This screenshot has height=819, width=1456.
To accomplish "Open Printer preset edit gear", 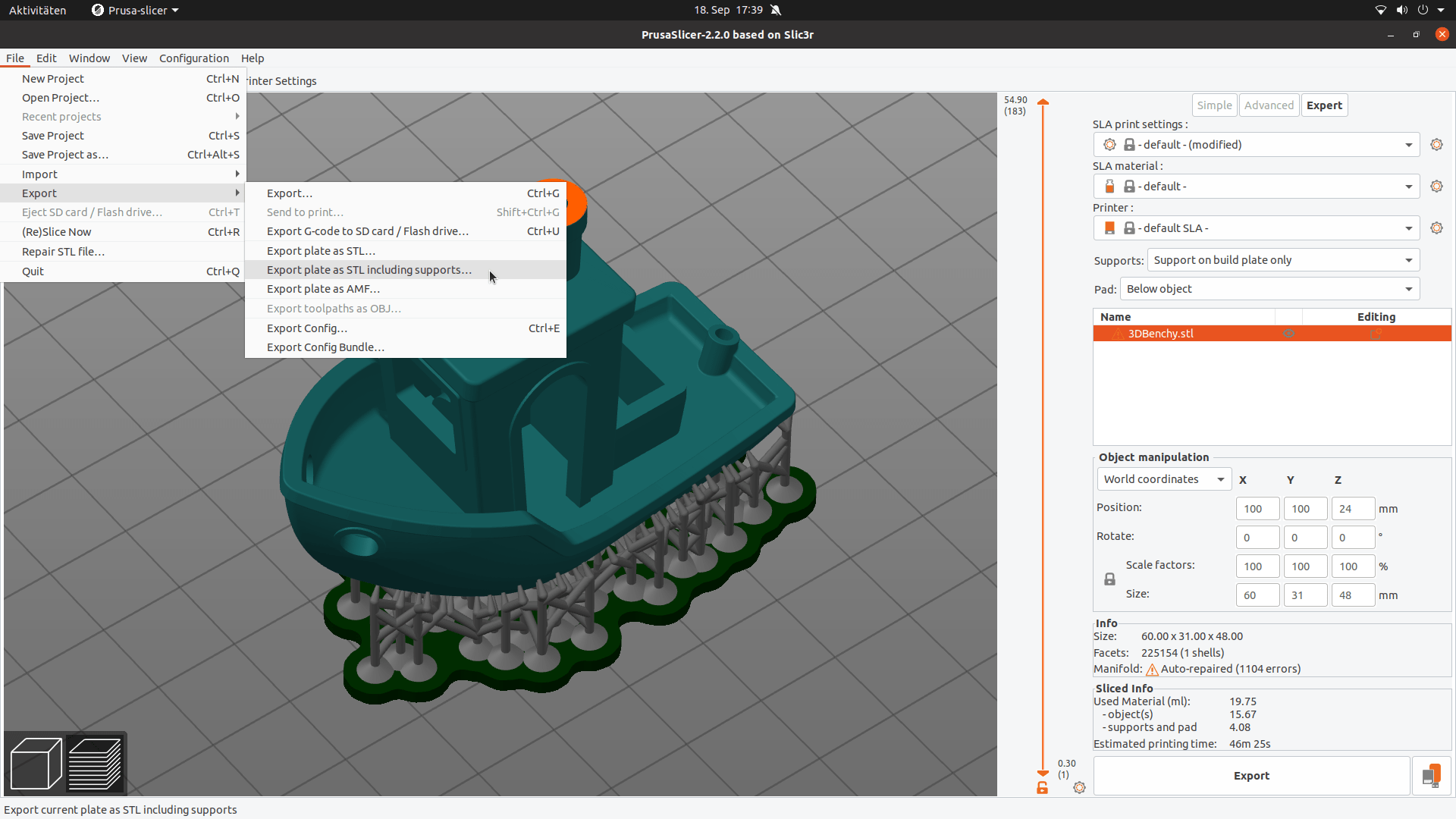I will 1436,228.
